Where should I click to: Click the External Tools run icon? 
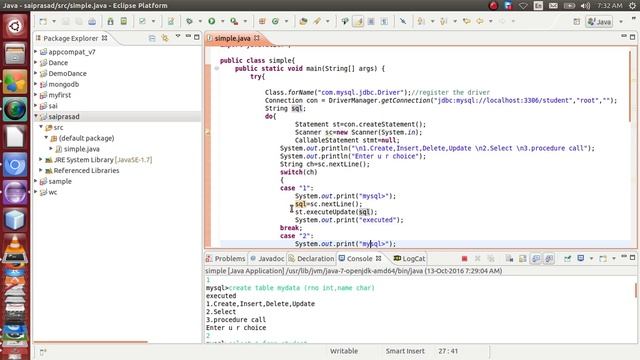pos(234,21)
